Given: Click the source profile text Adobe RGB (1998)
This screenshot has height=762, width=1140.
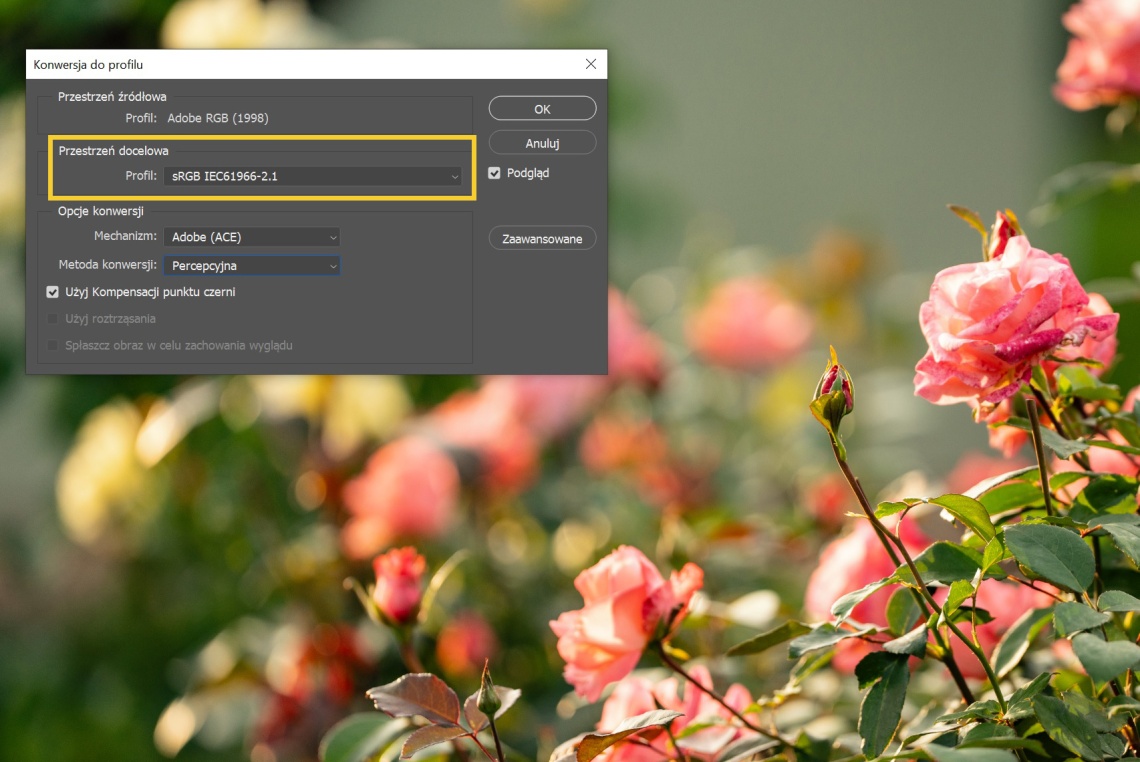Looking at the screenshot, I should point(218,118).
